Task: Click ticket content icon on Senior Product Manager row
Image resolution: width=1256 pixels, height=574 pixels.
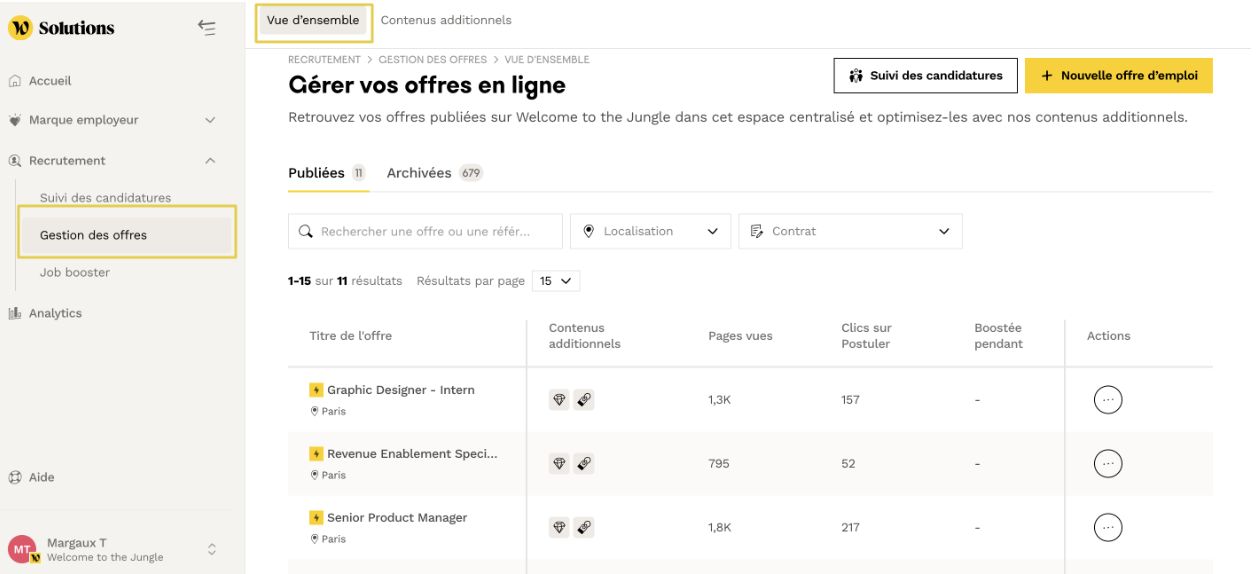Action: coord(584,527)
